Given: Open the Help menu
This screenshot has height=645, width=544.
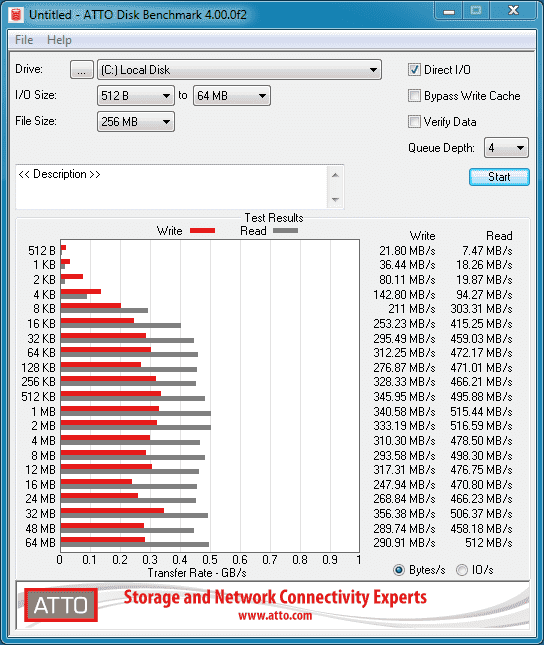Looking at the screenshot, I should pyautogui.click(x=59, y=40).
